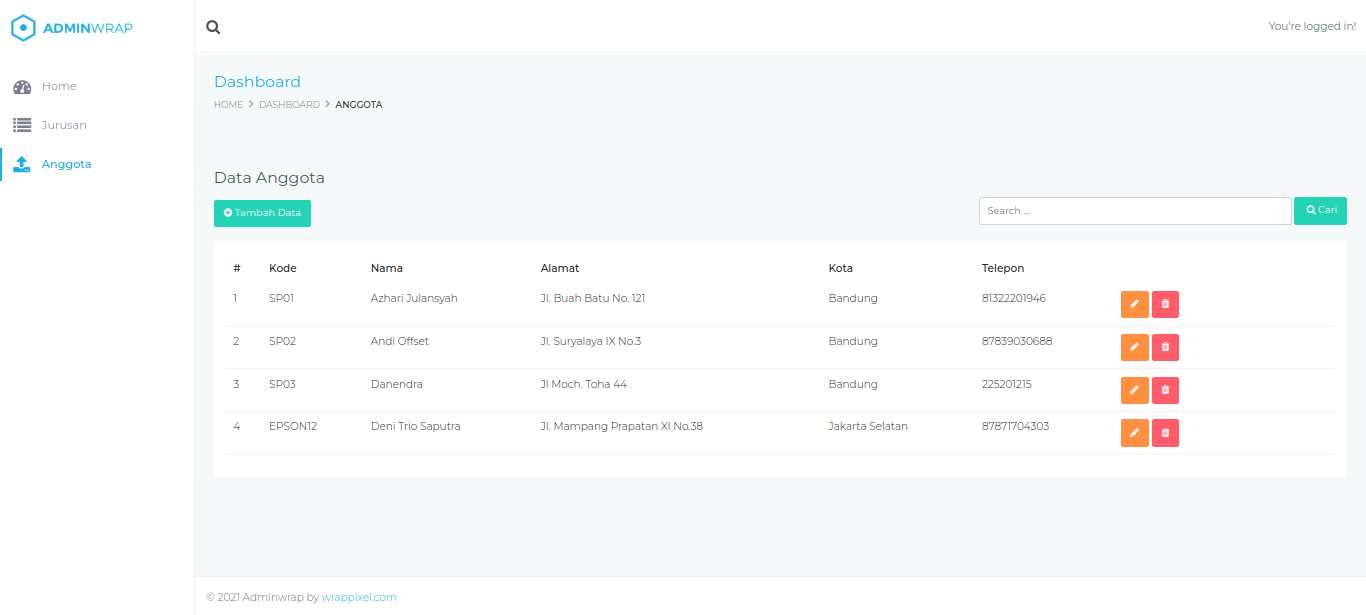Click the Tambah Data button

(262, 213)
